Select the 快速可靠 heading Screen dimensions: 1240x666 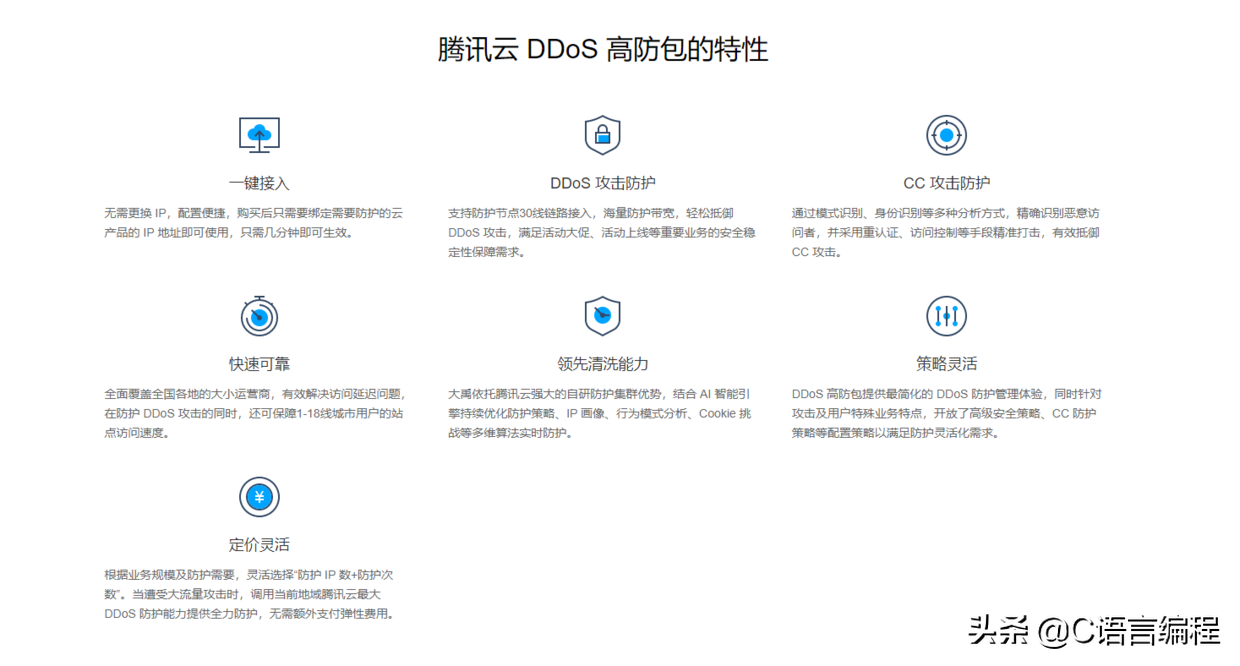[x=259, y=364]
